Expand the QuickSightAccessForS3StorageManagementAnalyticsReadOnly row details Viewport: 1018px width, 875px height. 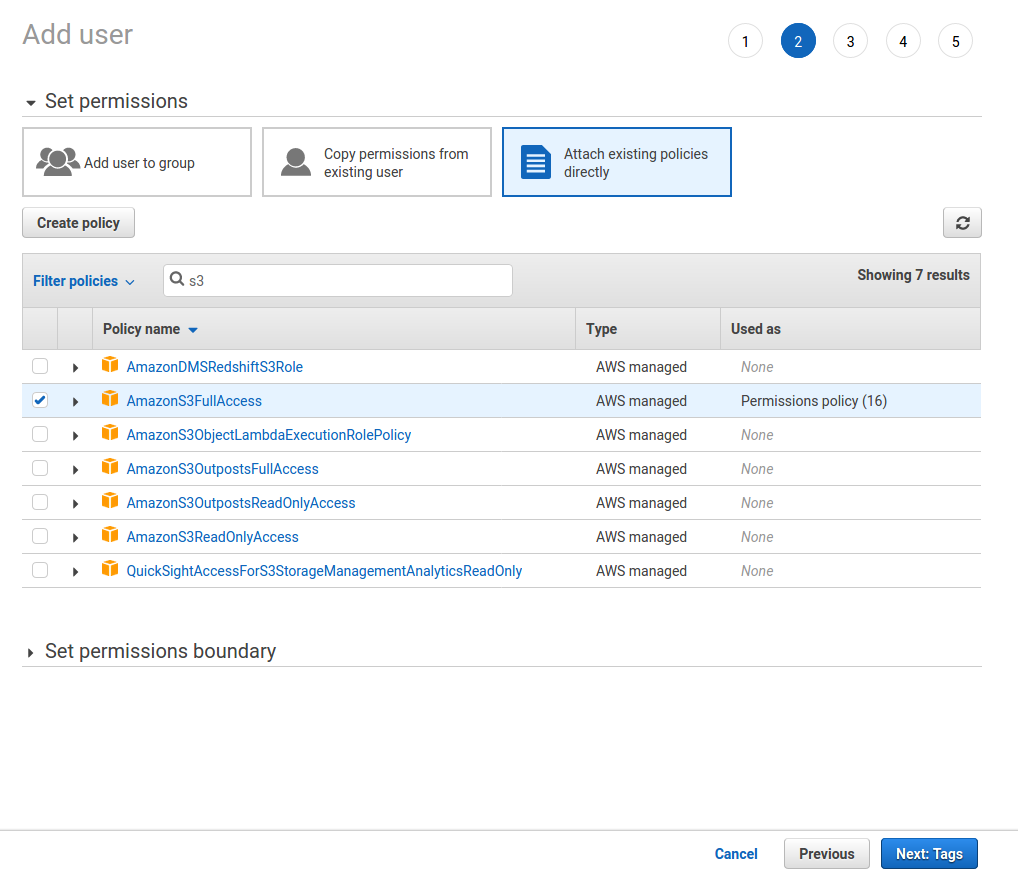(x=75, y=571)
